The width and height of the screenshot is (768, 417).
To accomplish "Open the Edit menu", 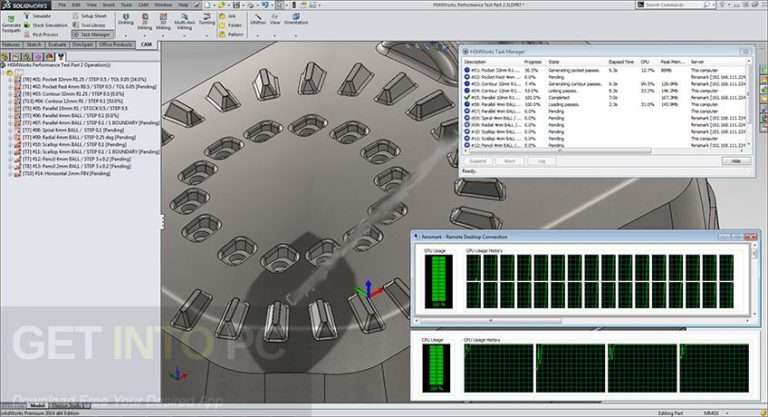I will [x=76, y=5].
